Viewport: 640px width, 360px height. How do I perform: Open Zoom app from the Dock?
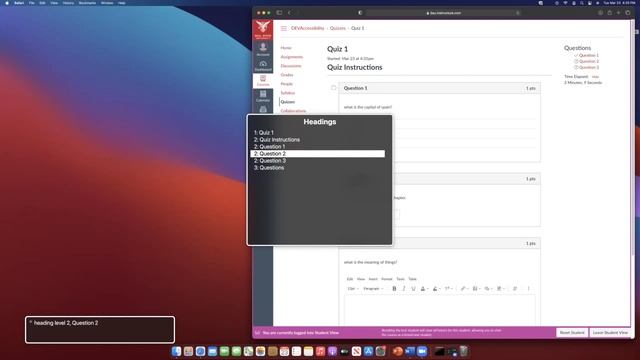click(x=422, y=351)
